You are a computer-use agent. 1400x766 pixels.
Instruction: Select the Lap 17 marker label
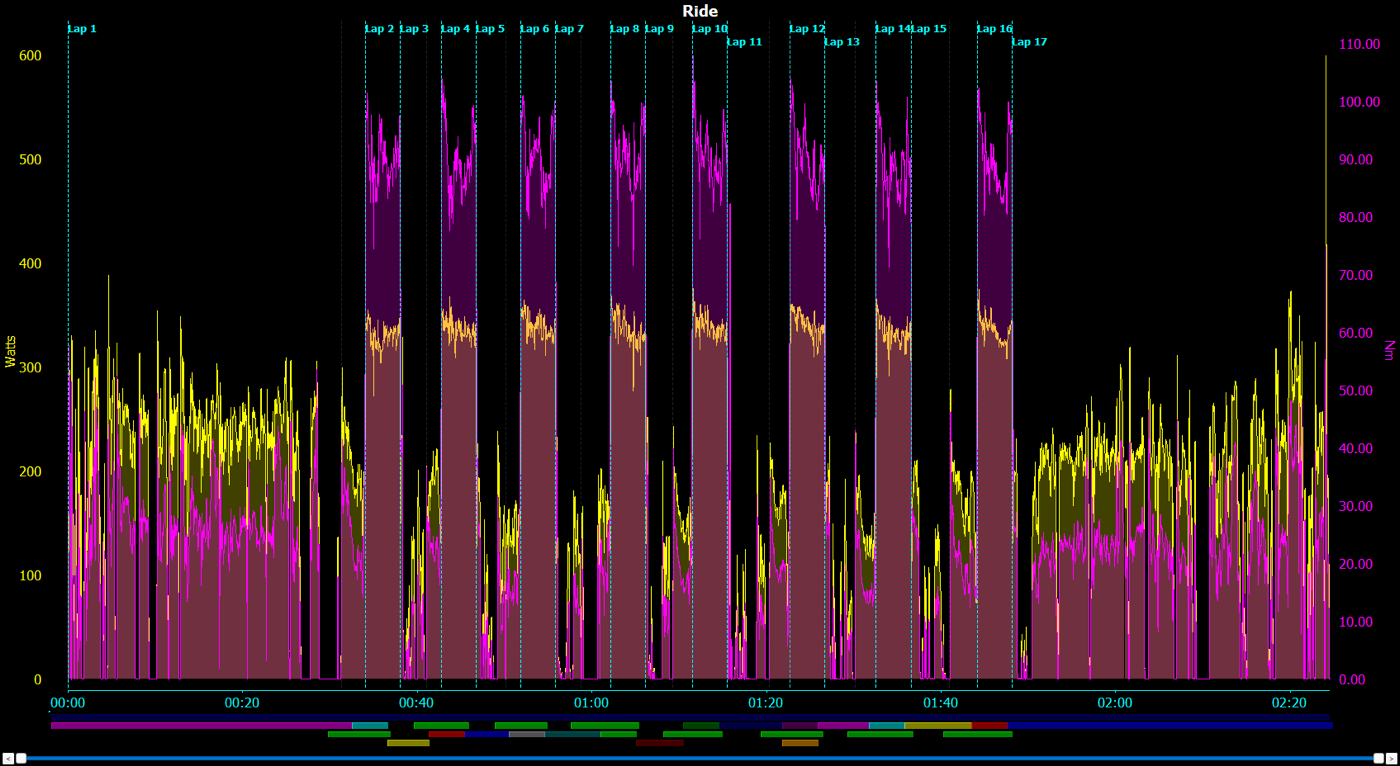point(1030,42)
